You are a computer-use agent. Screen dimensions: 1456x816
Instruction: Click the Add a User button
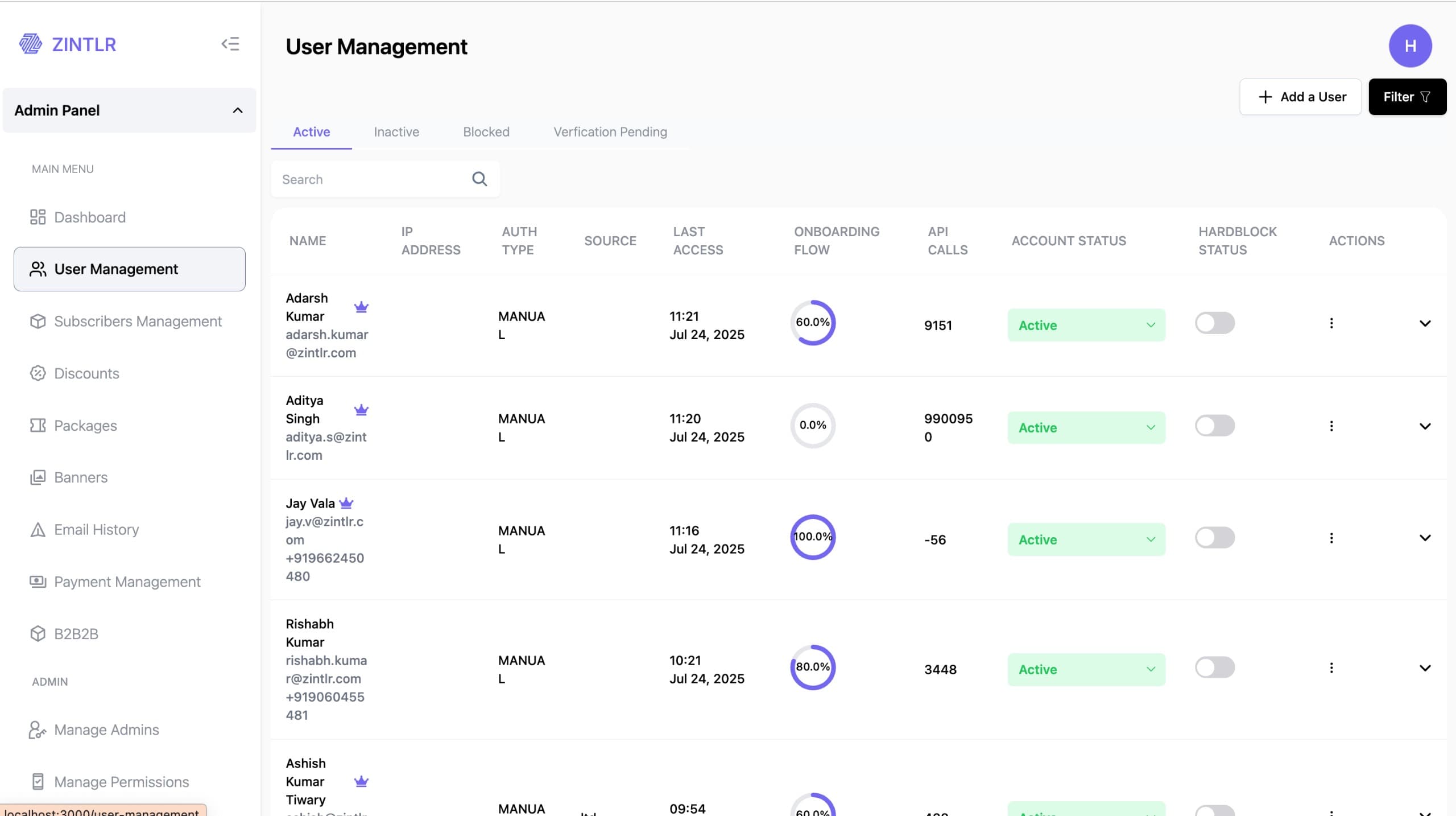(1300, 97)
